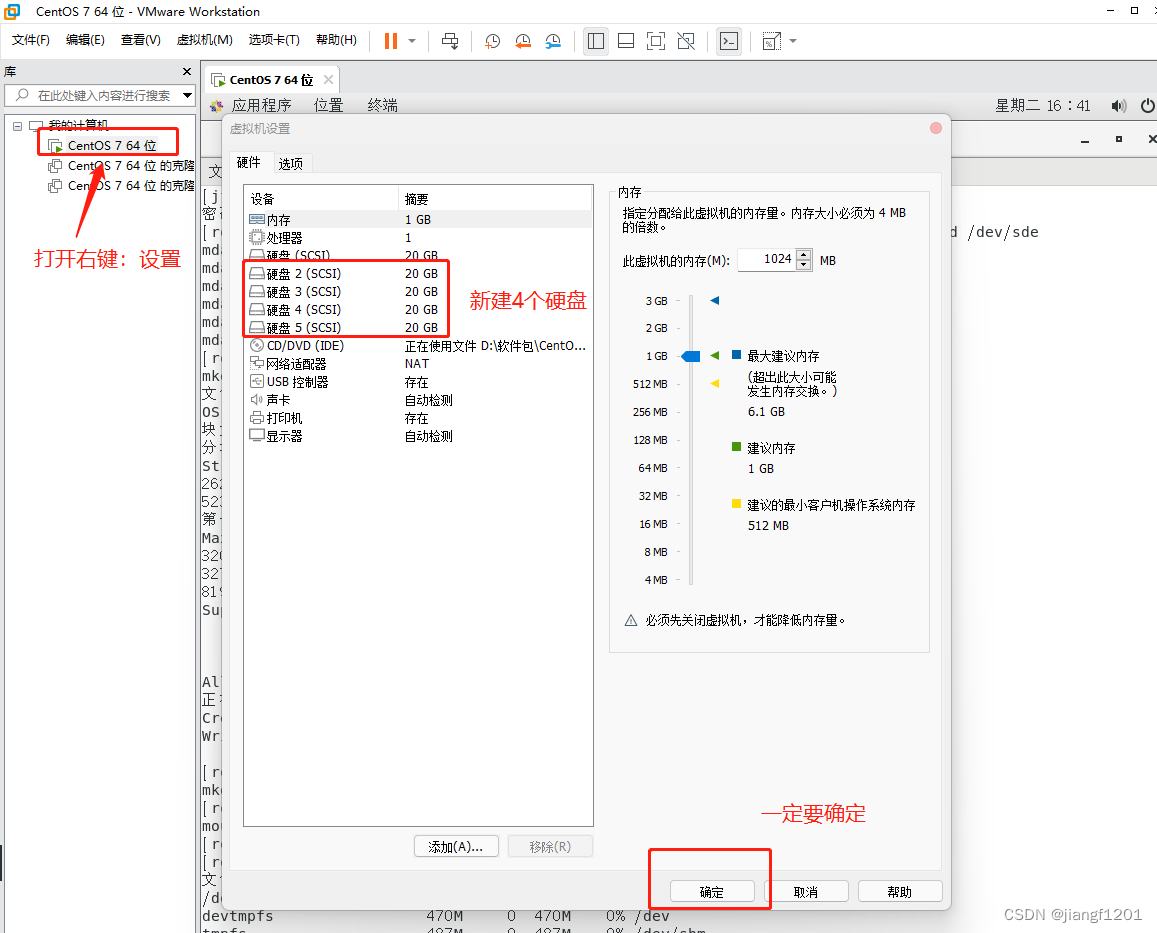Viewport: 1157px width, 933px height.
Task: Click the 摘要 column header
Action: click(x=495, y=199)
